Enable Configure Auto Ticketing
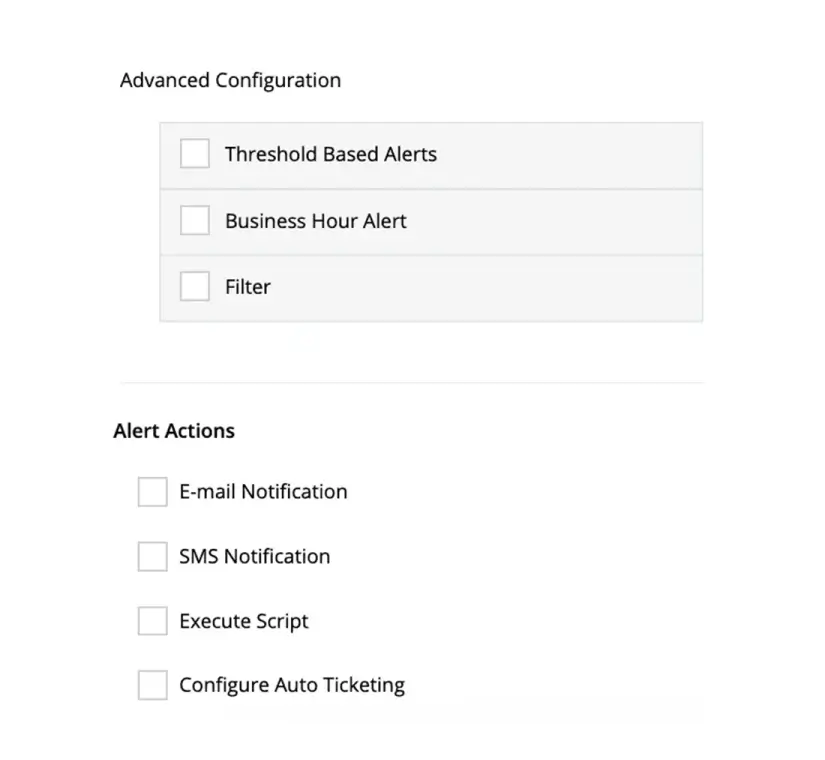825x760 pixels. click(151, 684)
